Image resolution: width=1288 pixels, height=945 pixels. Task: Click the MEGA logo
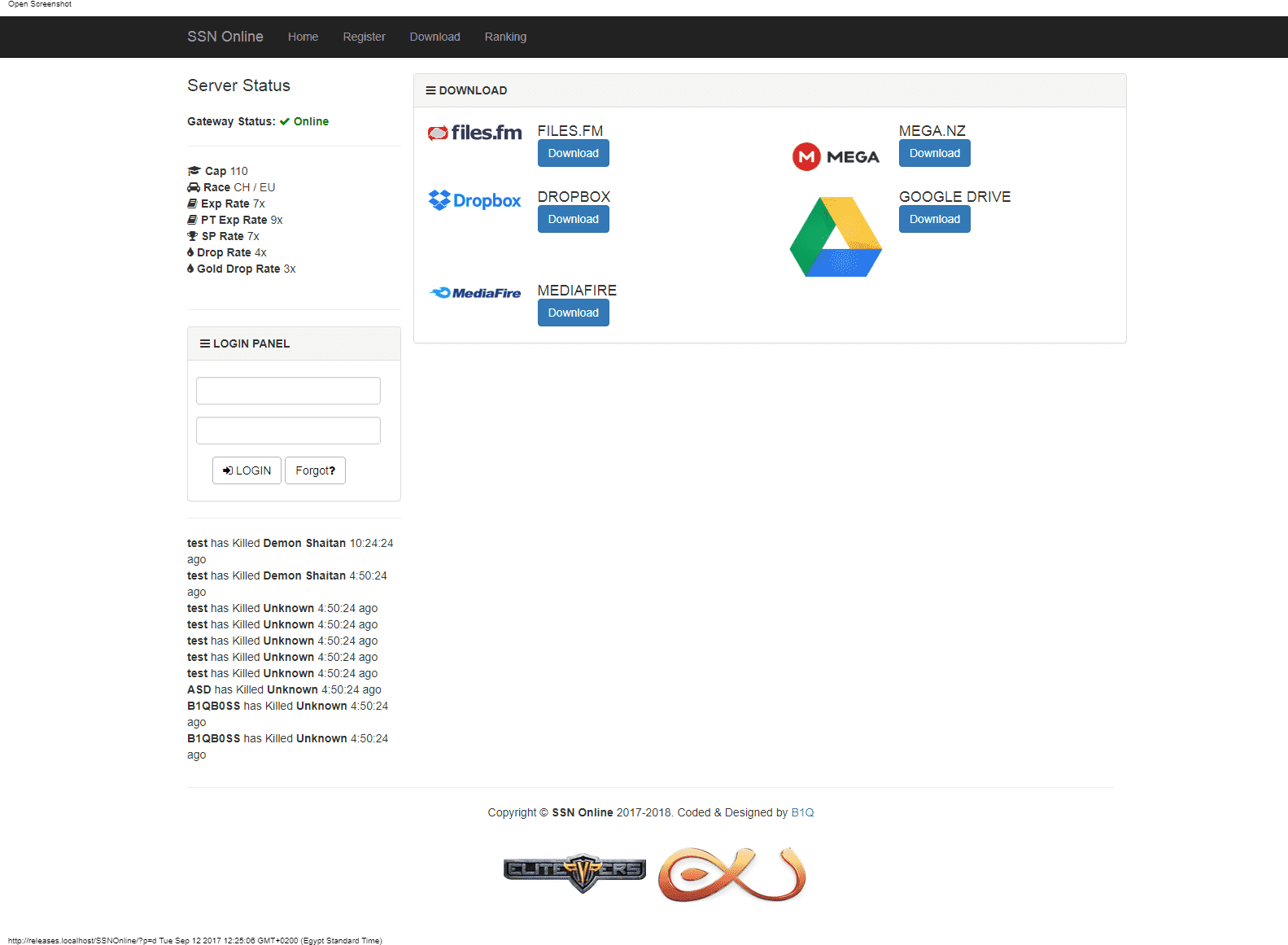click(x=836, y=156)
